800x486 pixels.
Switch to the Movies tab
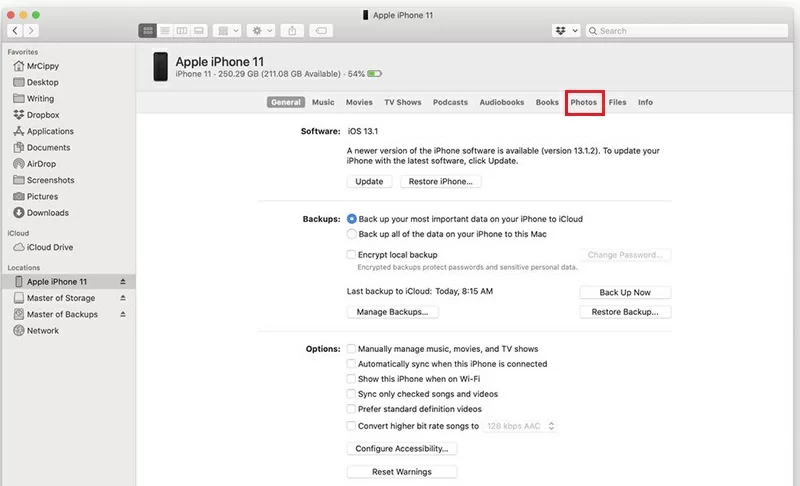[359, 102]
